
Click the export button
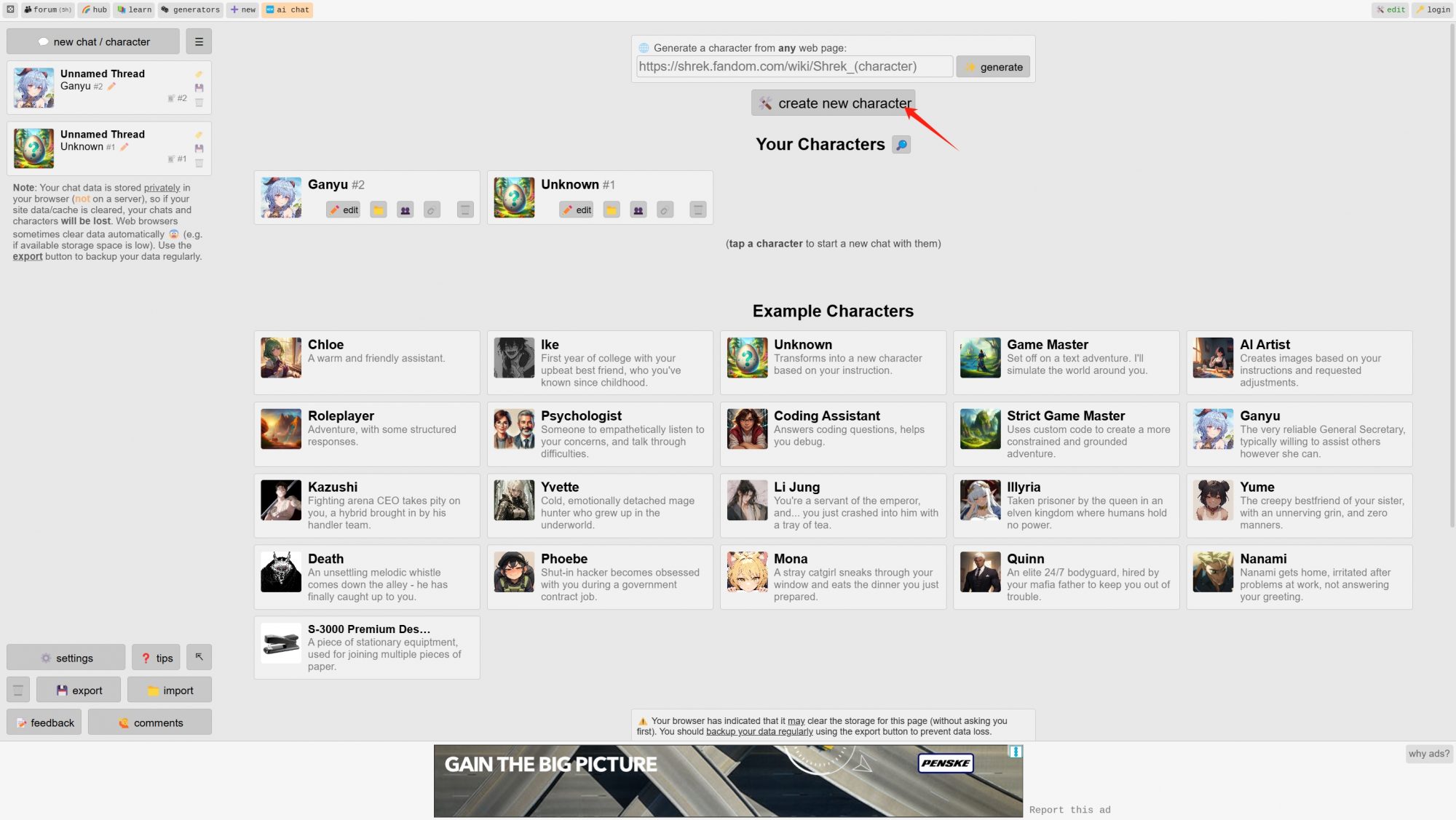[x=79, y=690]
